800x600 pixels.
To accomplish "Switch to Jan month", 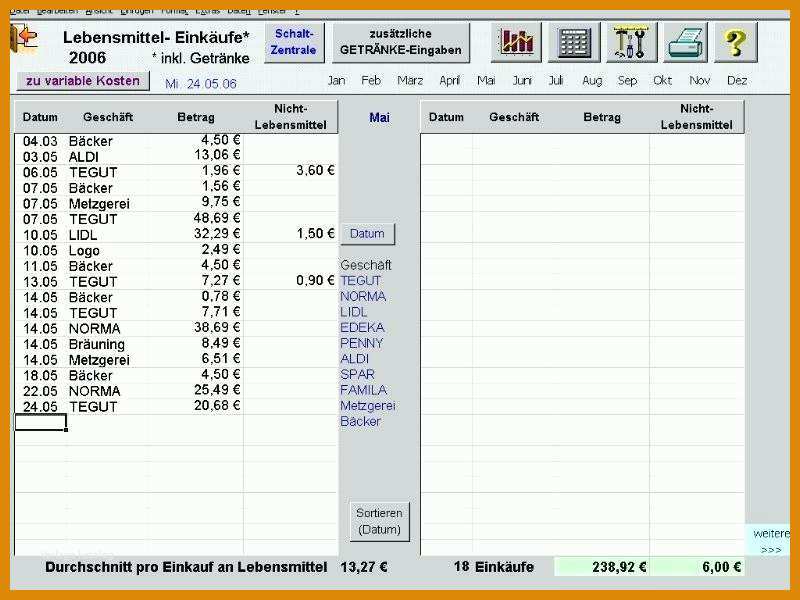I will tap(336, 81).
